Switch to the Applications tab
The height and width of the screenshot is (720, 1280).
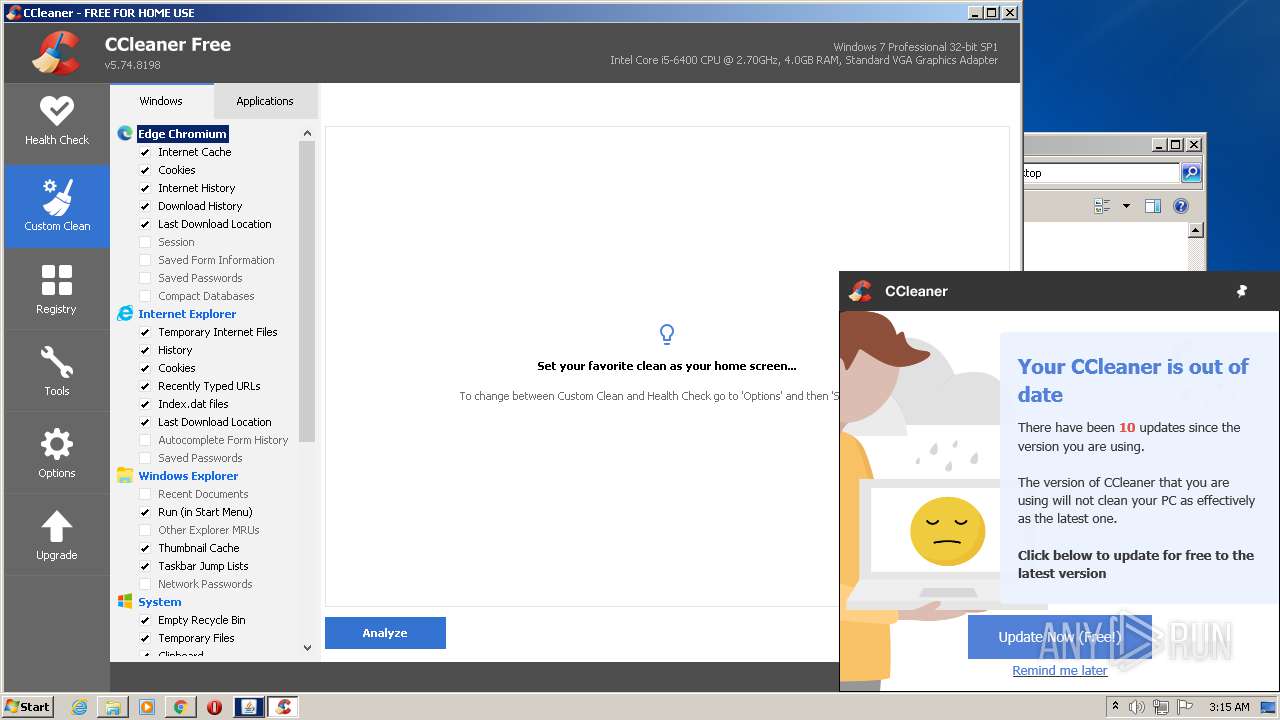pyautogui.click(x=265, y=101)
